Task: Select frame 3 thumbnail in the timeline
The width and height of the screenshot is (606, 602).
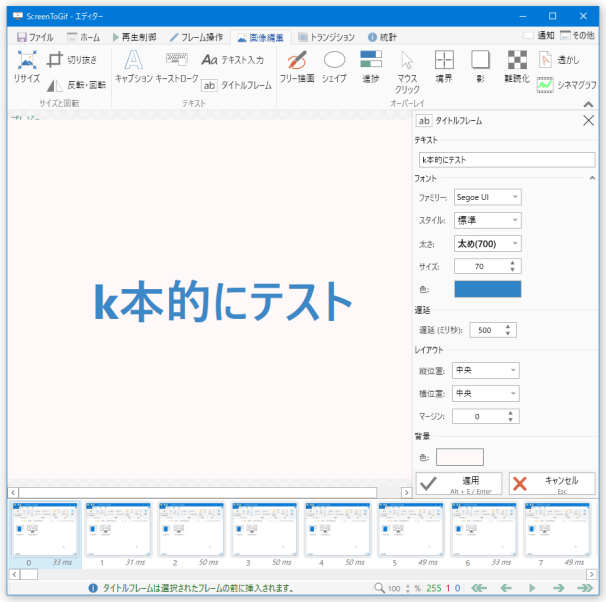Action: click(x=264, y=529)
